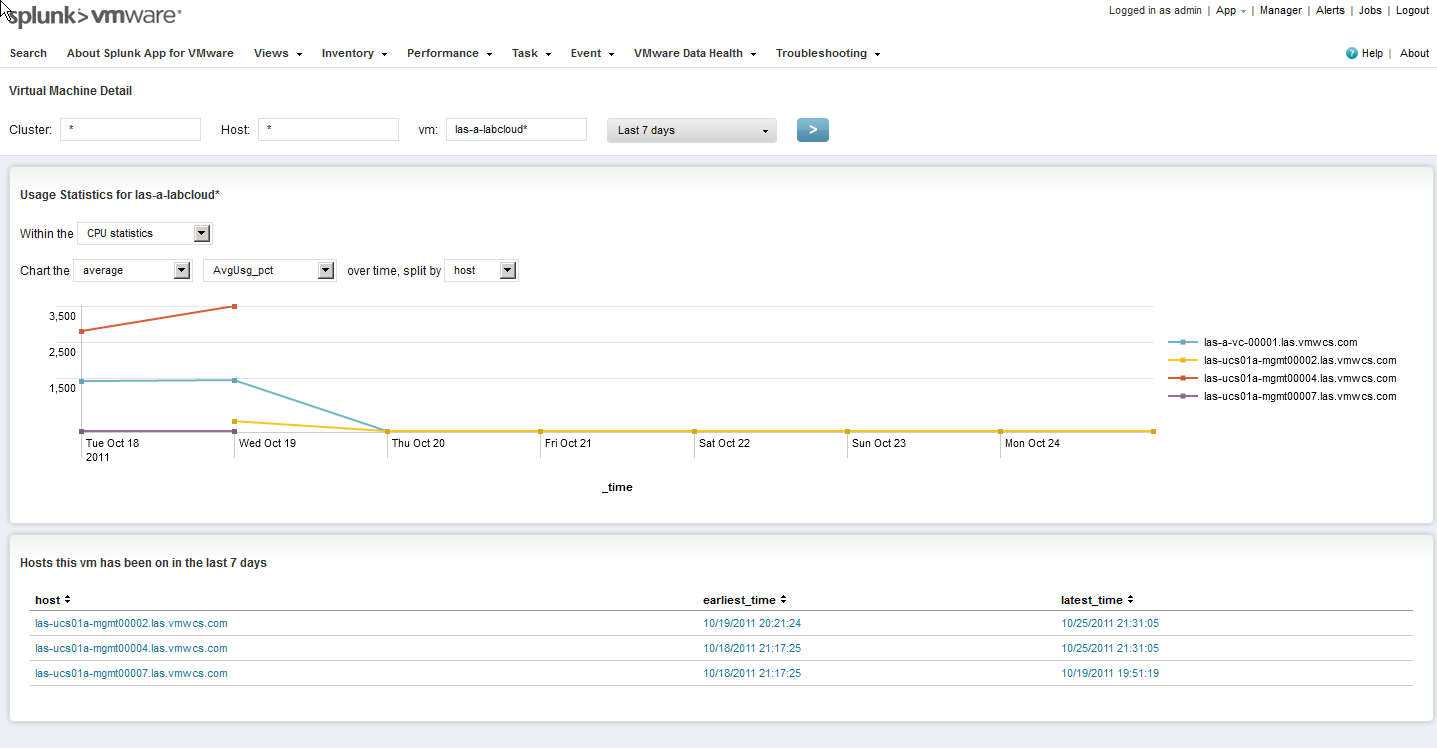Toggle las-ucs01a-mgmt00002 legend entry
Image resolution: width=1437 pixels, height=748 pixels.
[x=1282, y=360]
